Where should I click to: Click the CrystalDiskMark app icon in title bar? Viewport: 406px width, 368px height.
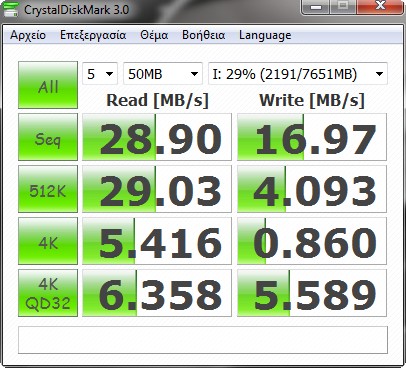(10, 9)
